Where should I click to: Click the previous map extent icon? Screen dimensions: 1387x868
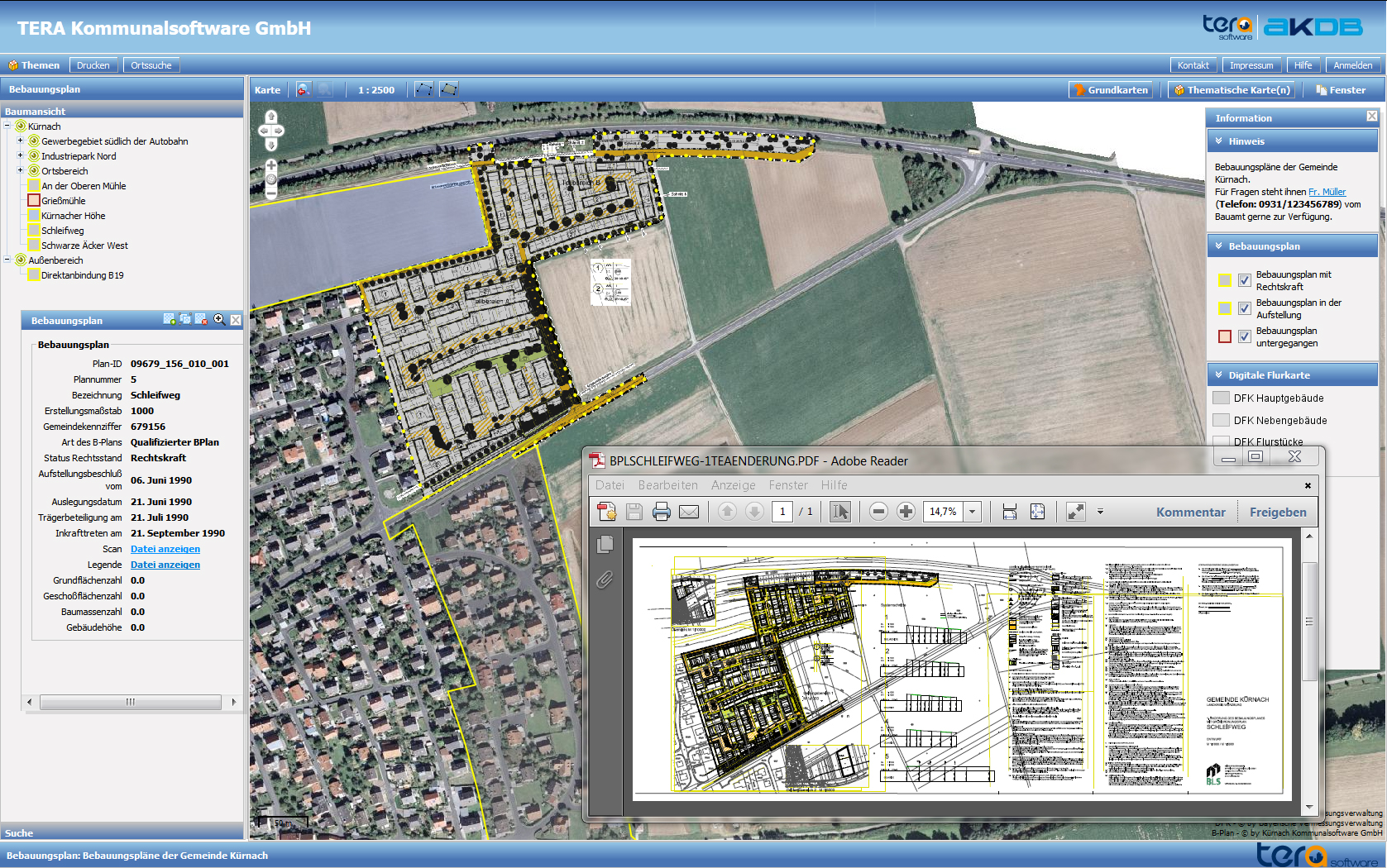[304, 89]
